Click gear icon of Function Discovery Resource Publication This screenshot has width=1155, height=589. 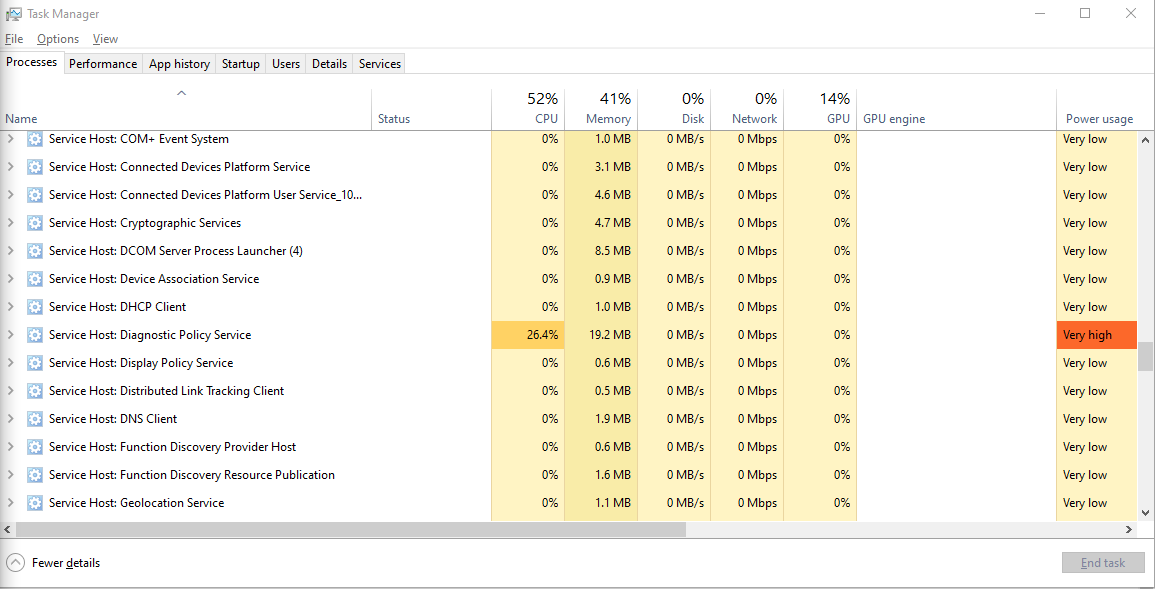pyautogui.click(x=35, y=475)
